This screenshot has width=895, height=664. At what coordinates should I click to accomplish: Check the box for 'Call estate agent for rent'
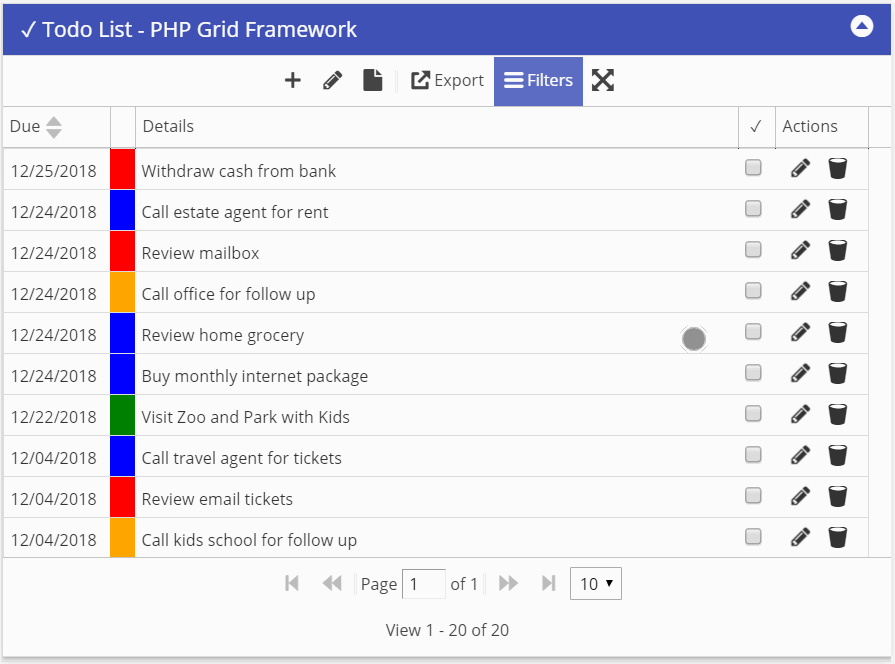753,209
